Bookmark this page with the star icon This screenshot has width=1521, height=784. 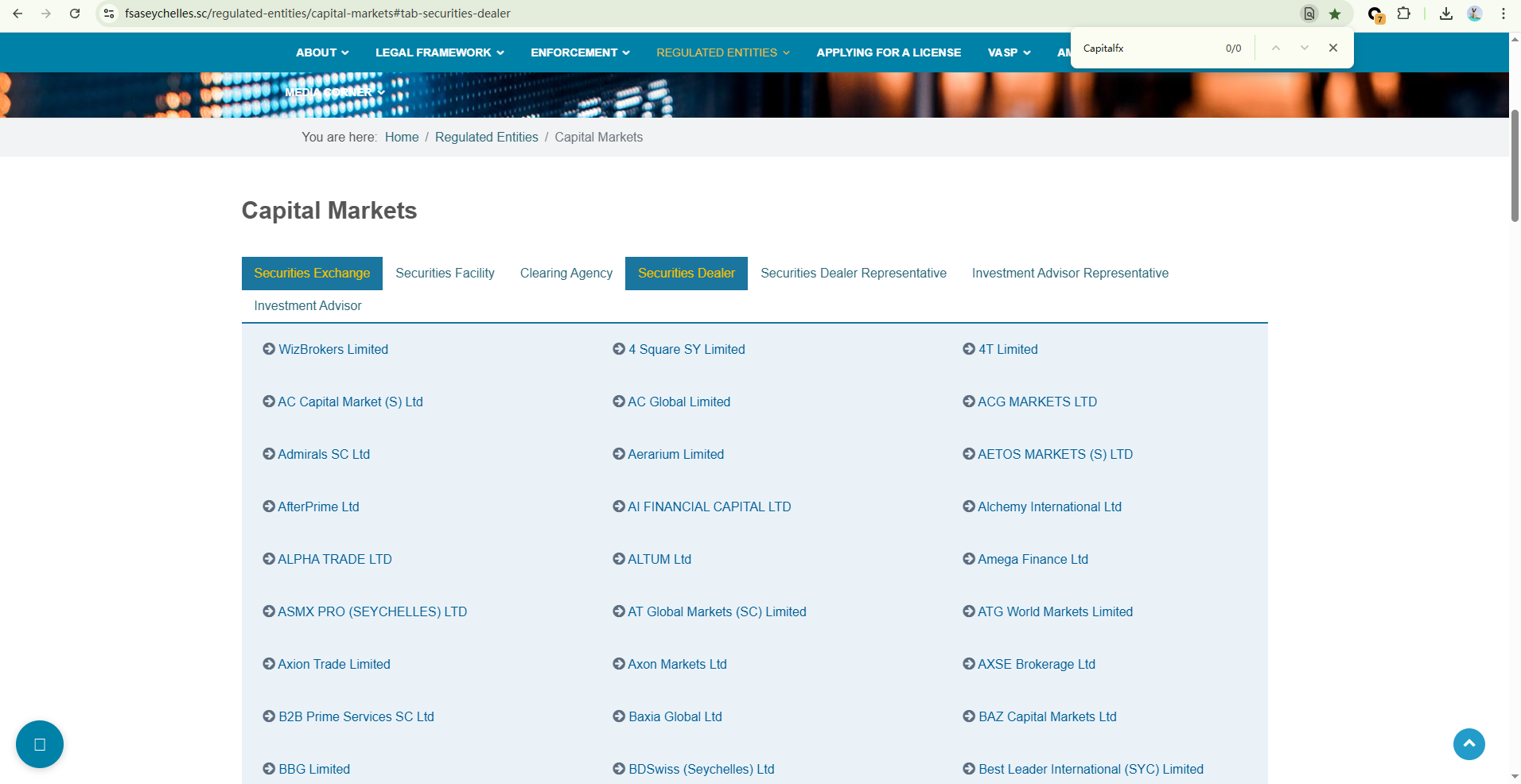(1335, 14)
